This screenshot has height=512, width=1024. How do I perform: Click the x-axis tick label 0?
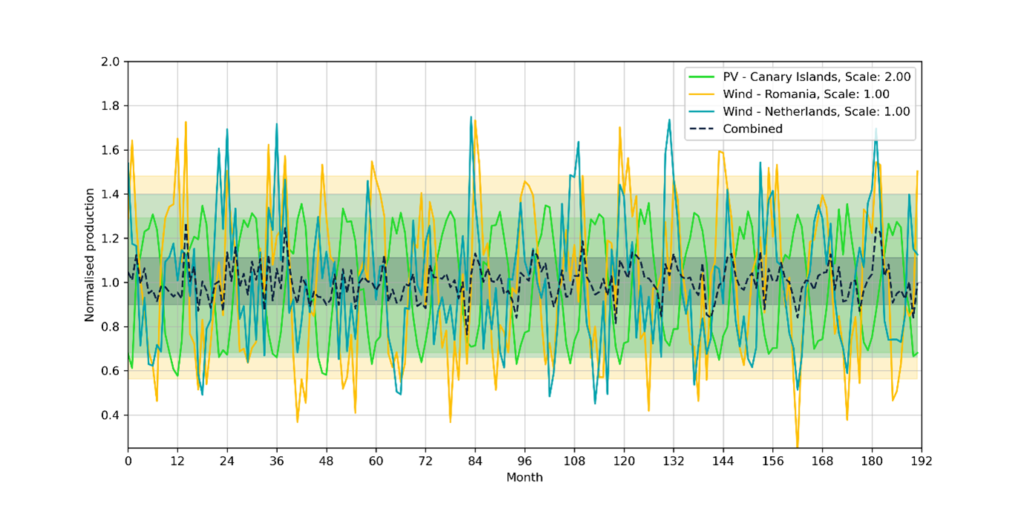(x=128, y=462)
